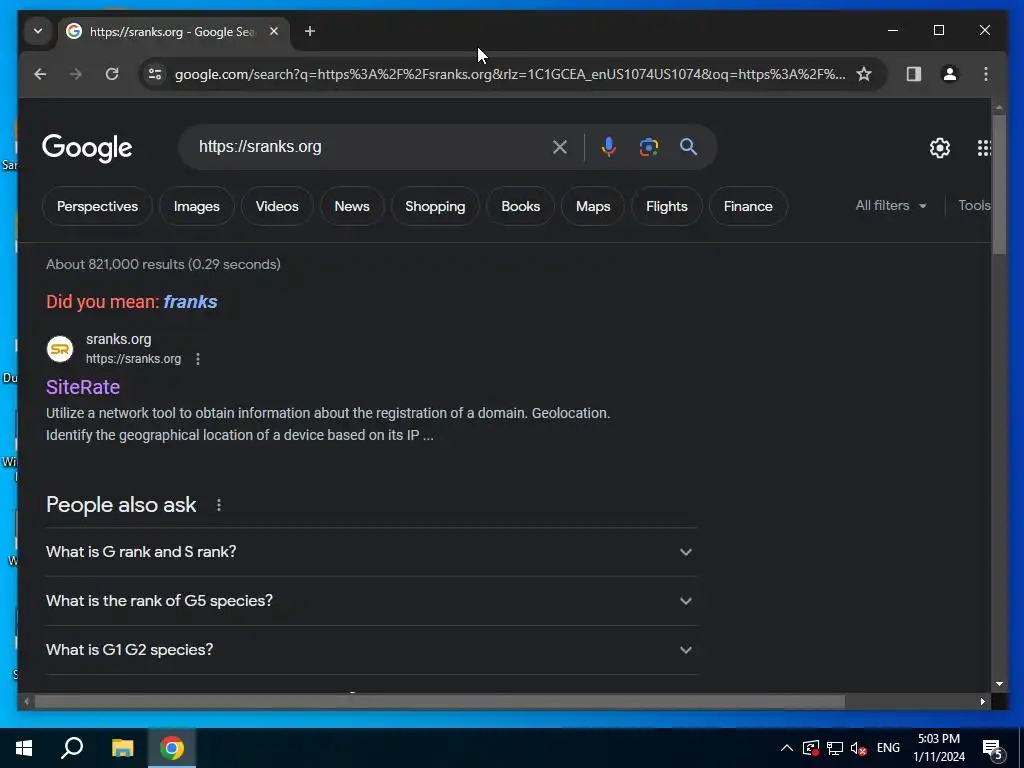Open the ENG language switcher
The image size is (1024, 768).
[888, 748]
